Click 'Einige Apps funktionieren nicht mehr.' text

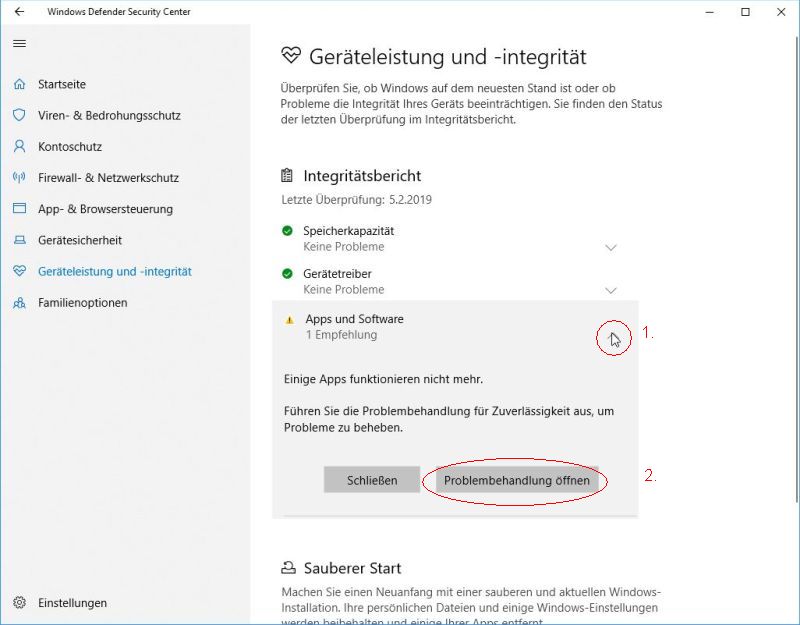tap(384, 379)
